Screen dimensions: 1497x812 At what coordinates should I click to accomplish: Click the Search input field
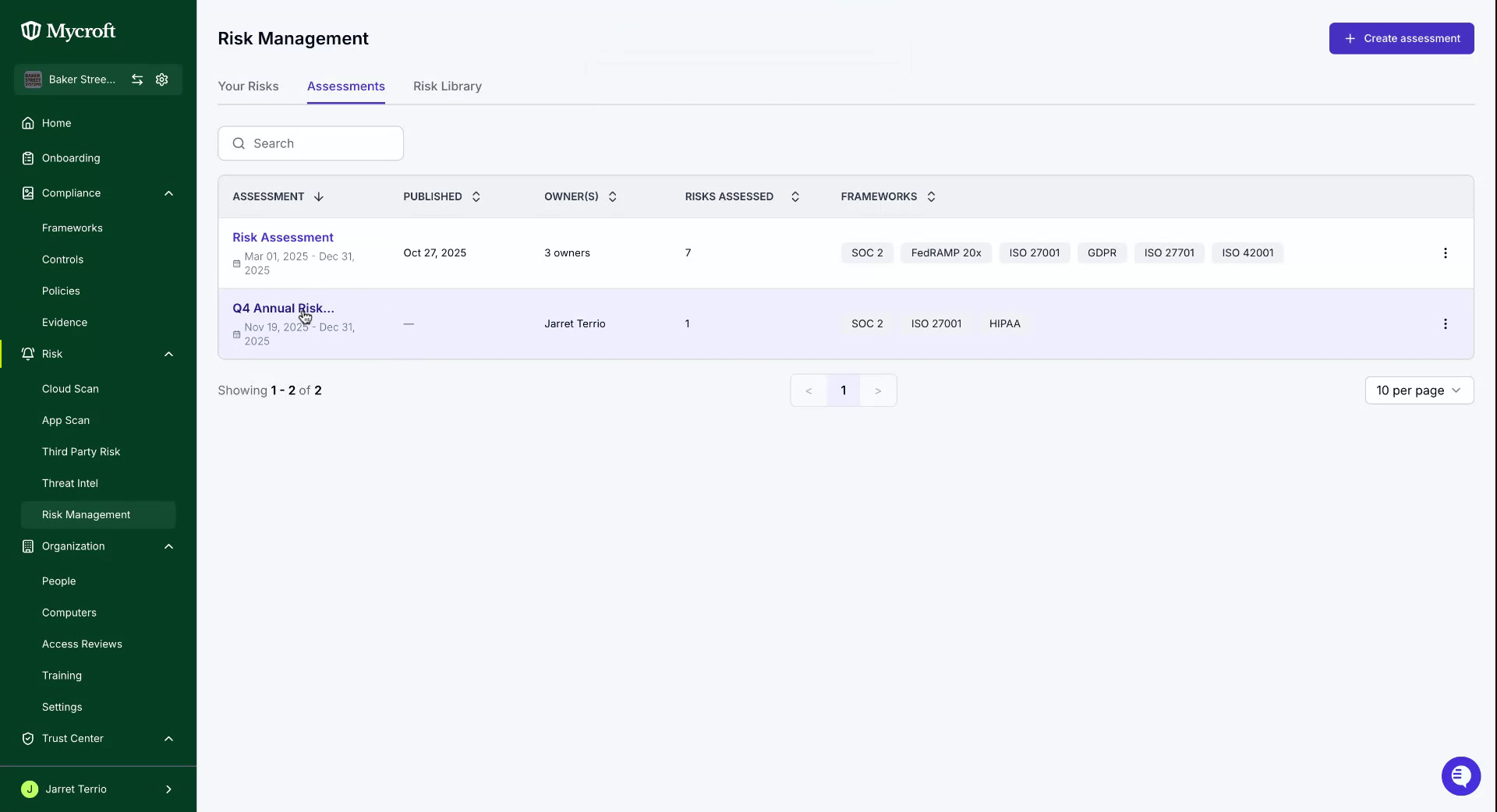click(310, 143)
